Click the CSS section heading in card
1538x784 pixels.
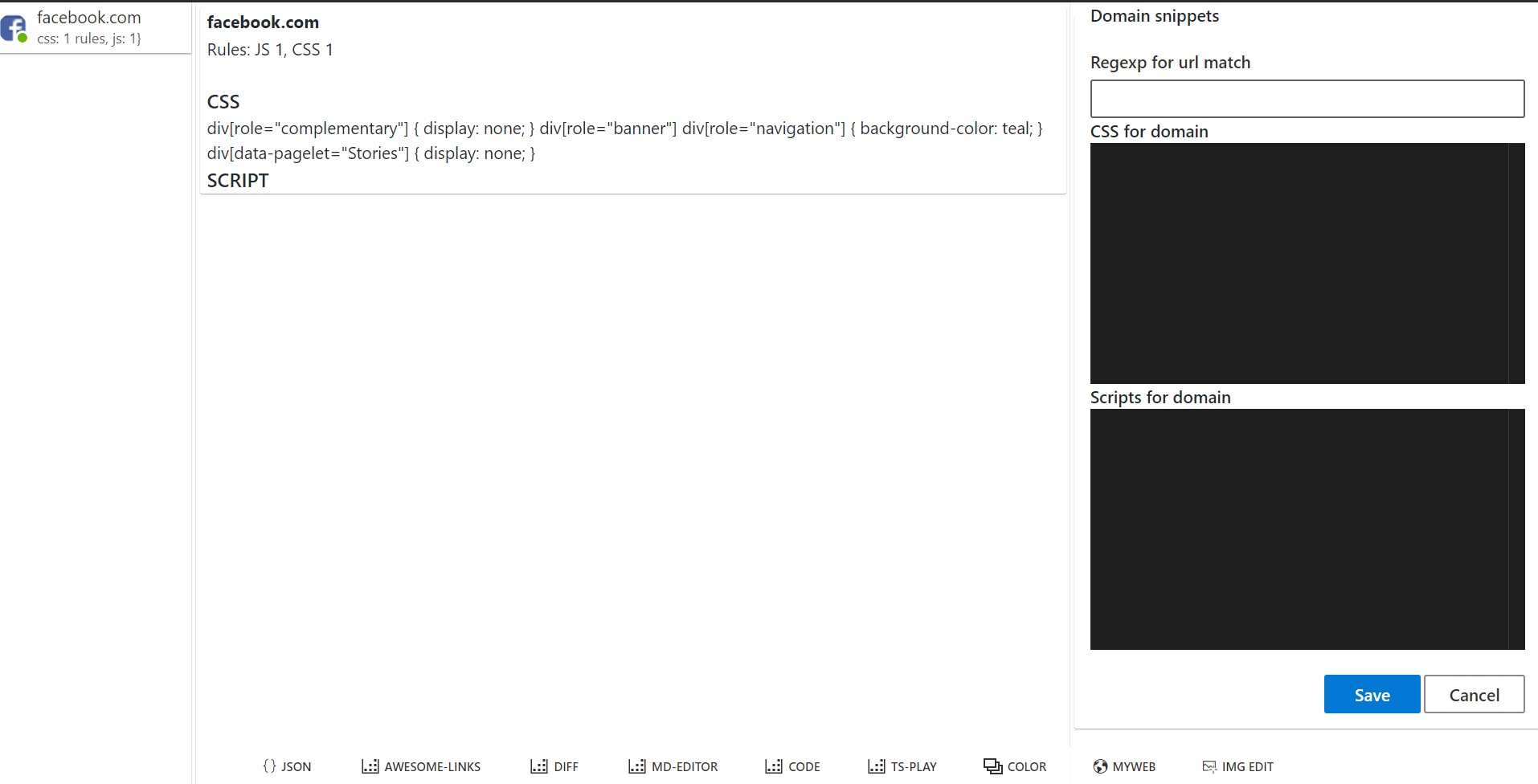point(223,102)
